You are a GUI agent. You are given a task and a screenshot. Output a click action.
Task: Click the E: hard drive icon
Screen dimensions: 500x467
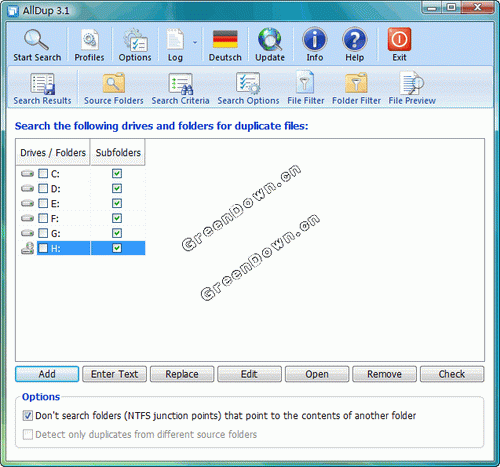coord(27,203)
